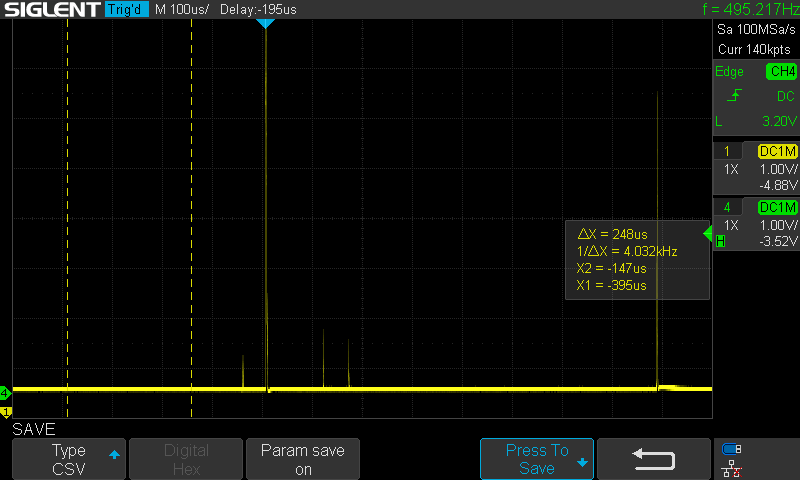Click the blue trigger position marker
800x480 pixels.
tap(265, 23)
